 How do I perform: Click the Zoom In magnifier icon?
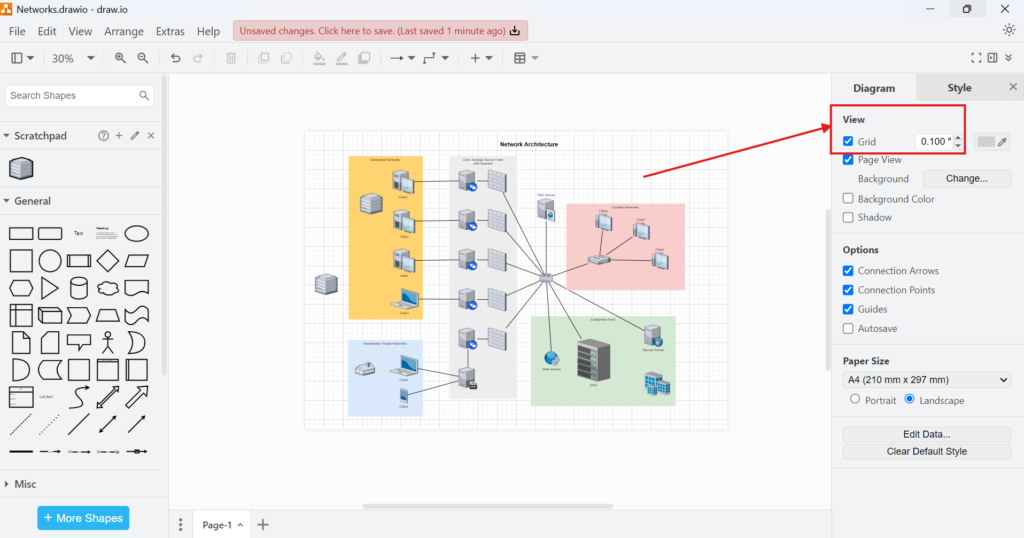pyautogui.click(x=121, y=58)
